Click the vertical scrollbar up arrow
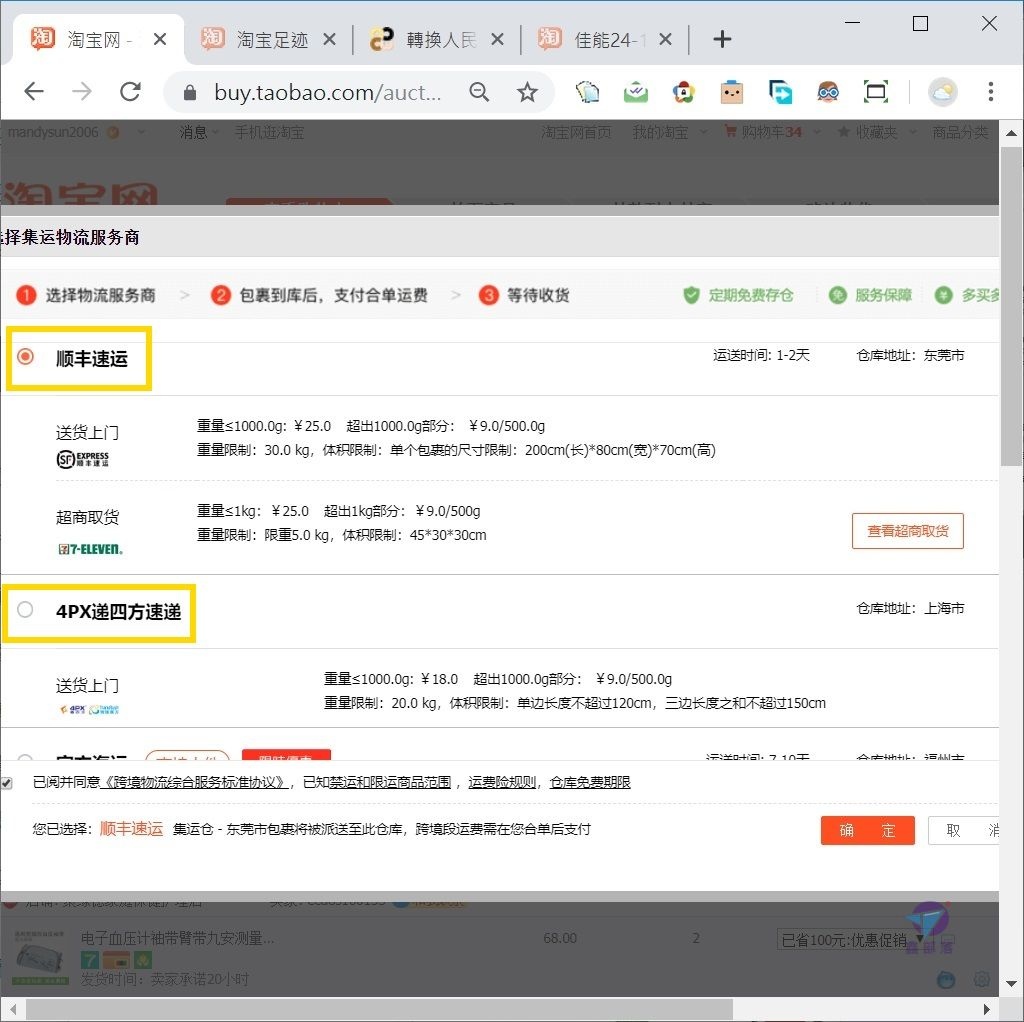The image size is (1024, 1022). [x=1012, y=133]
